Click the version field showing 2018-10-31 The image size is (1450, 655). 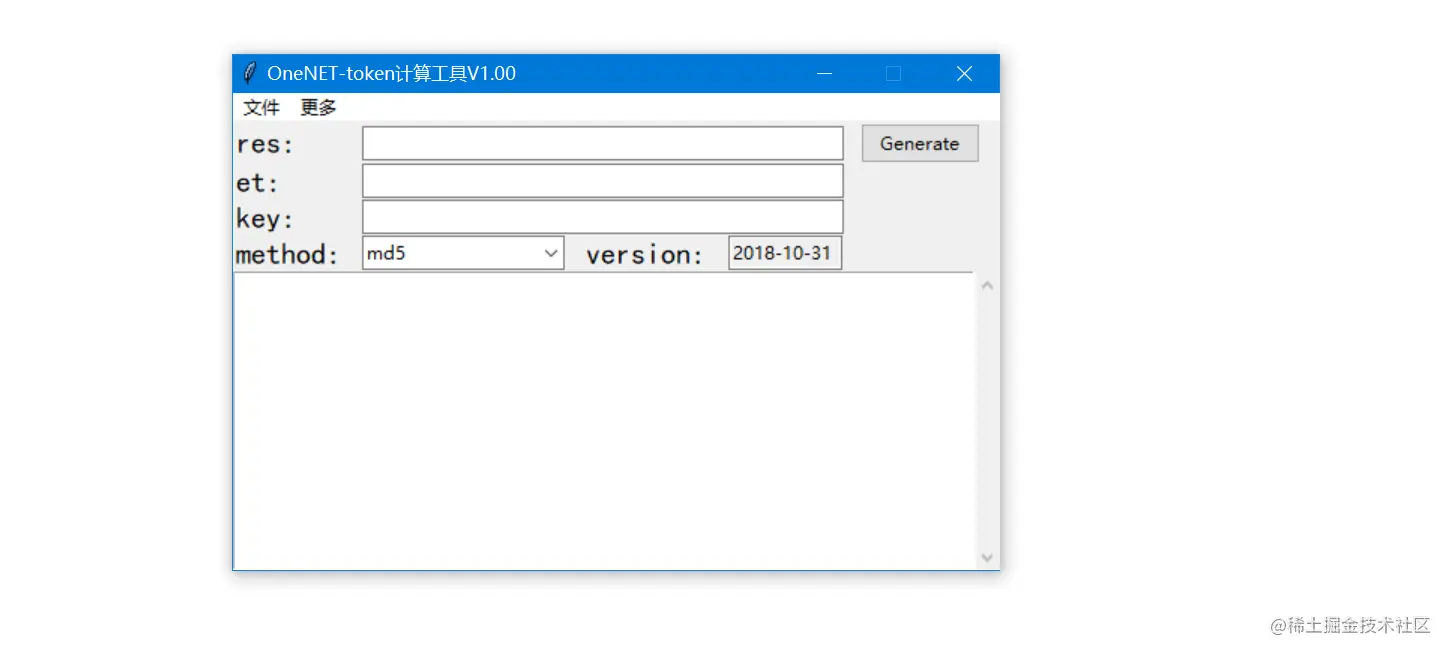point(785,253)
